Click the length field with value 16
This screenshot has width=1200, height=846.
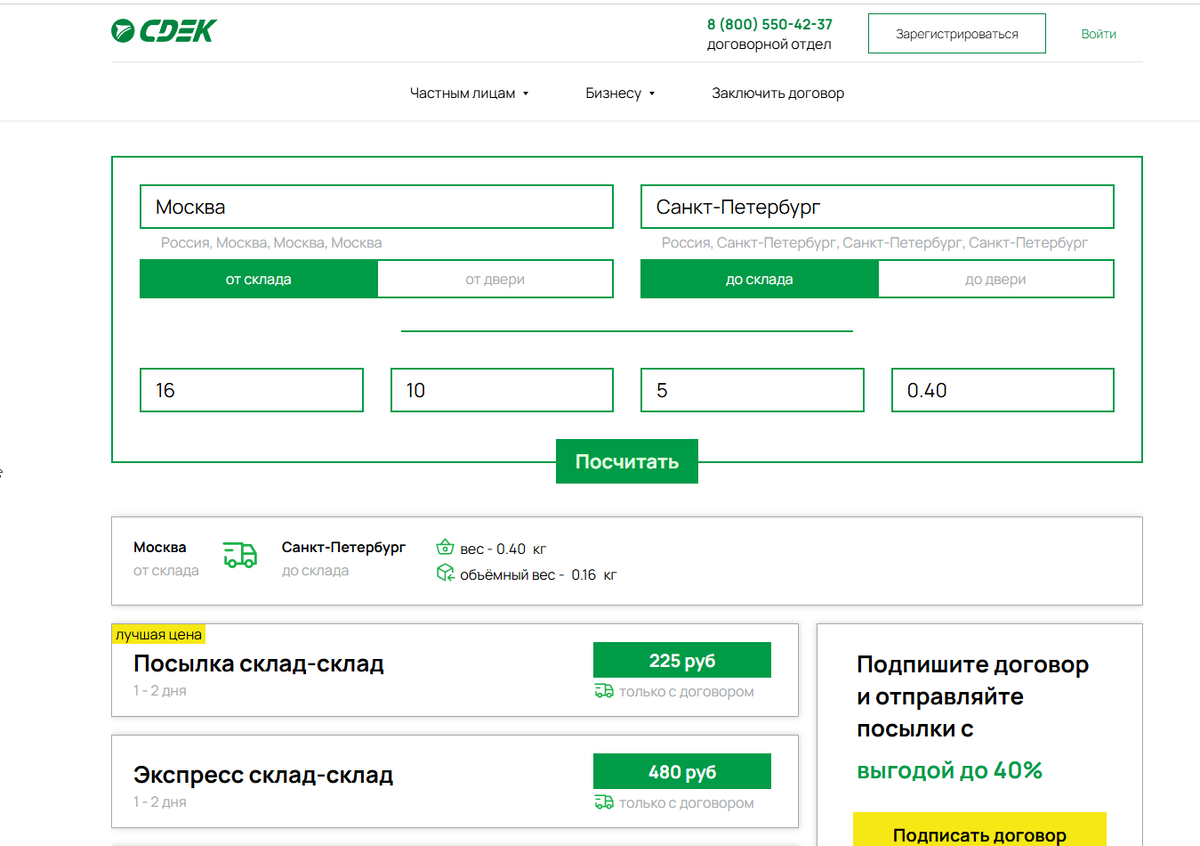tap(252, 390)
